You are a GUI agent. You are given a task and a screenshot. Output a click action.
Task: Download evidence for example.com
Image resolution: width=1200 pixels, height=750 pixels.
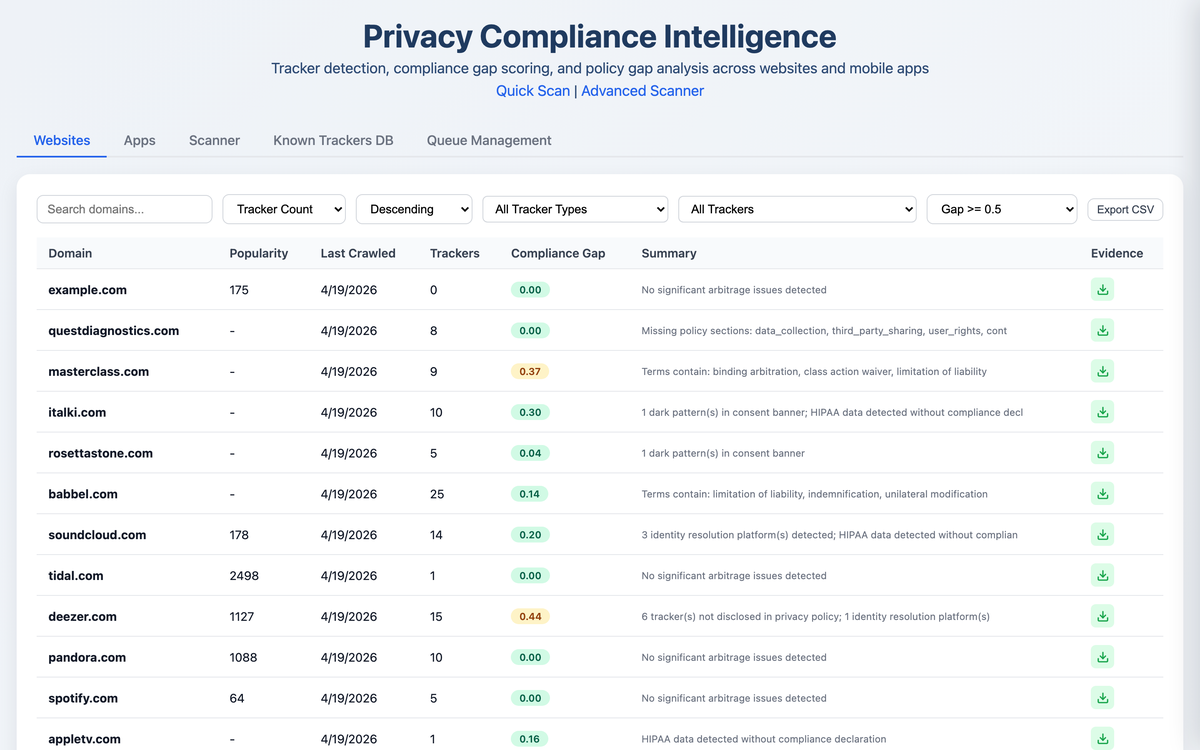pos(1102,289)
